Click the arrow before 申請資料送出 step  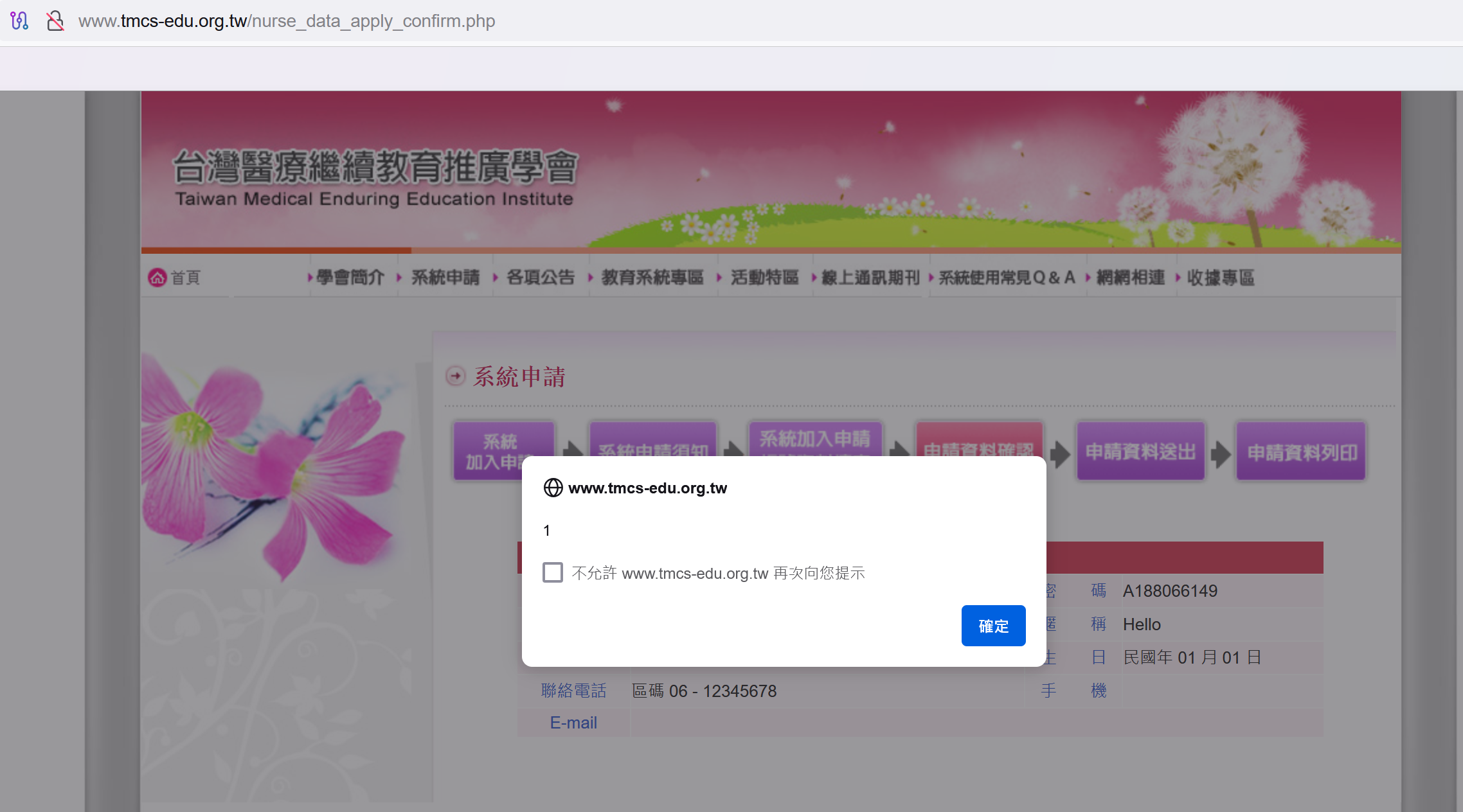click(x=1060, y=454)
